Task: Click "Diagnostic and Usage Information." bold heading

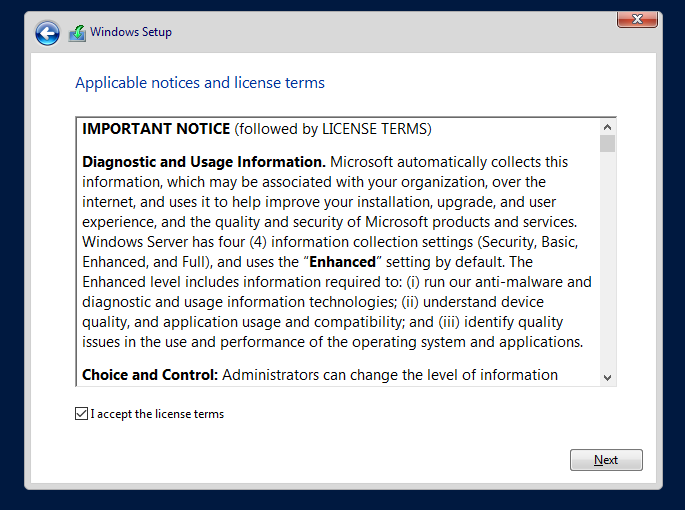Action: tap(204, 162)
